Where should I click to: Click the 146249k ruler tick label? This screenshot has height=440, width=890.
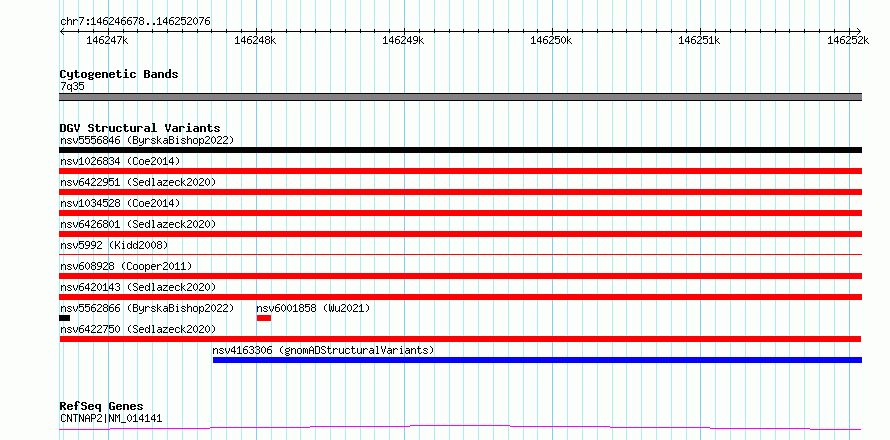(404, 40)
